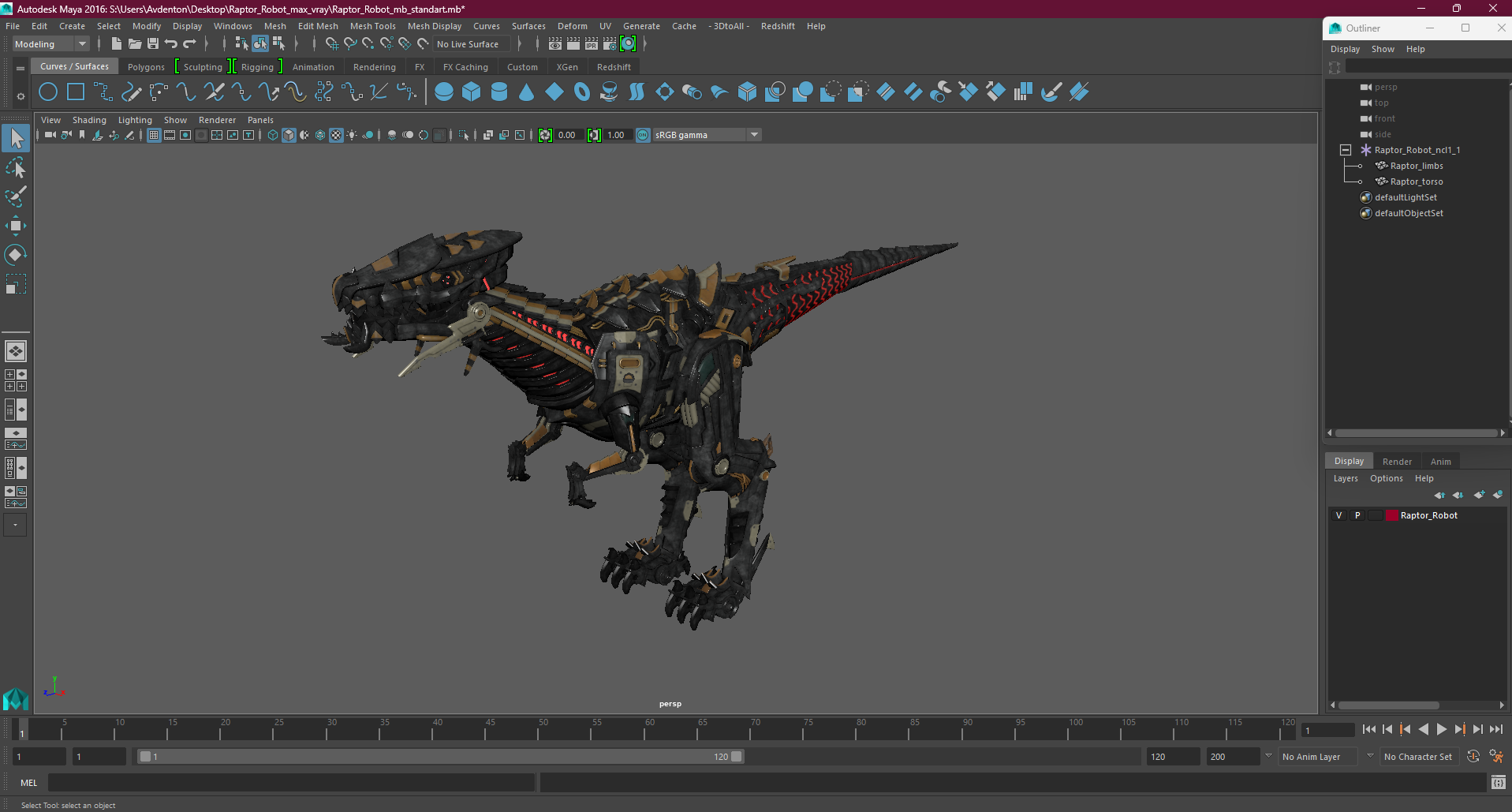Open Layers menu in layer editor
The height and width of the screenshot is (812, 1512).
point(1346,478)
